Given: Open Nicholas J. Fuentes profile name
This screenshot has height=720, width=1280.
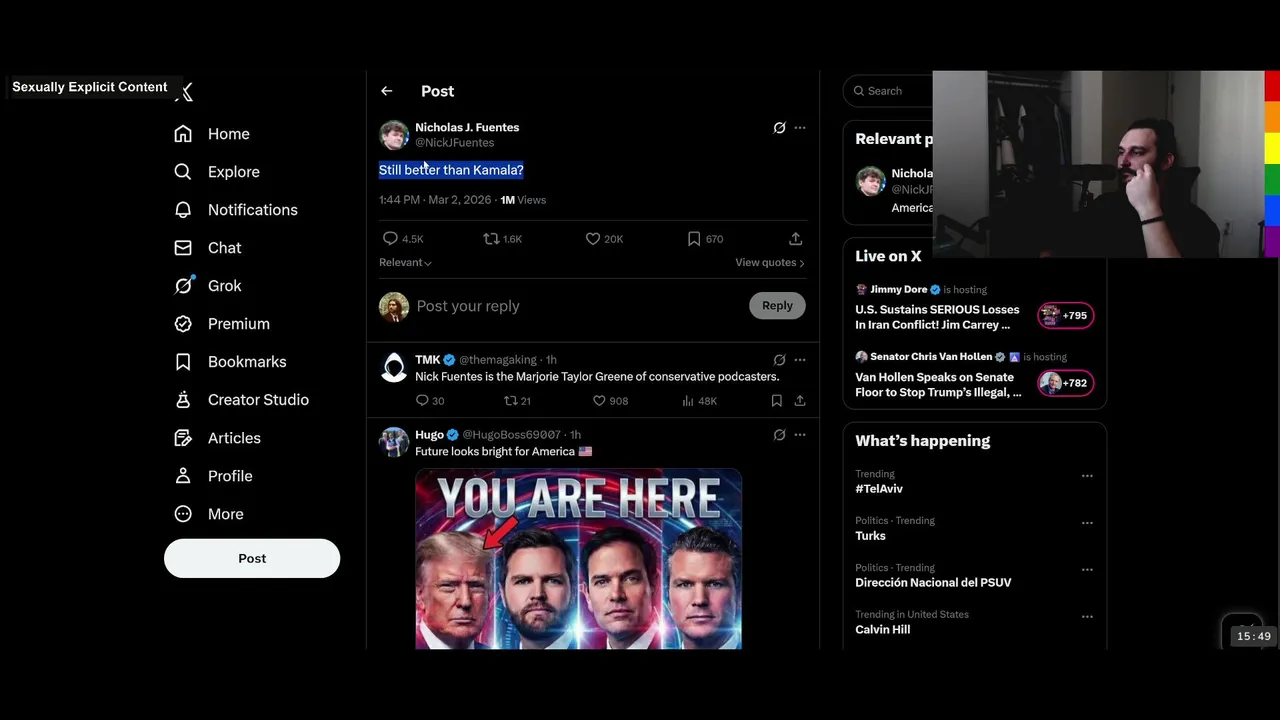Looking at the screenshot, I should click(x=467, y=128).
